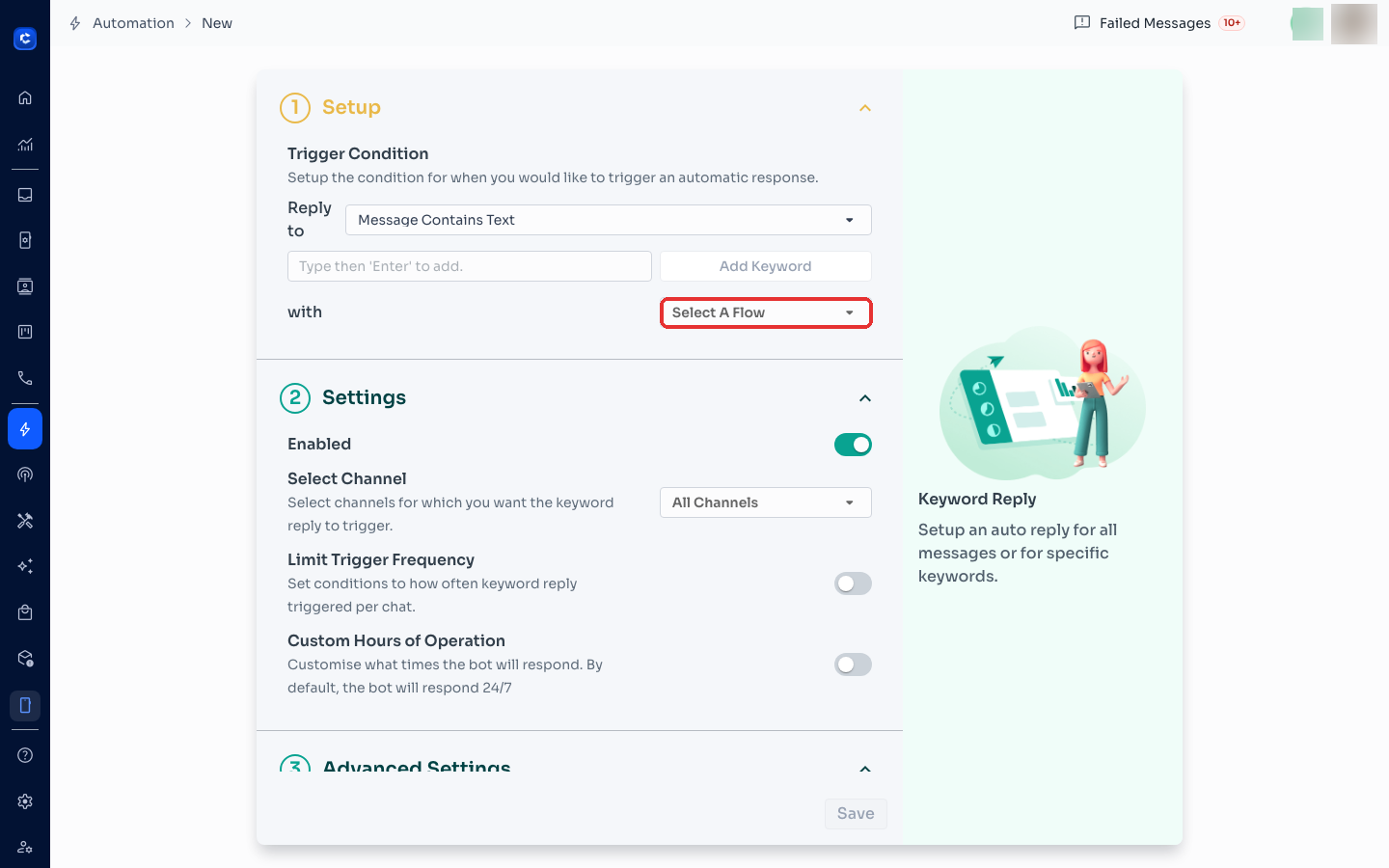Open the user management icon

[x=25, y=847]
